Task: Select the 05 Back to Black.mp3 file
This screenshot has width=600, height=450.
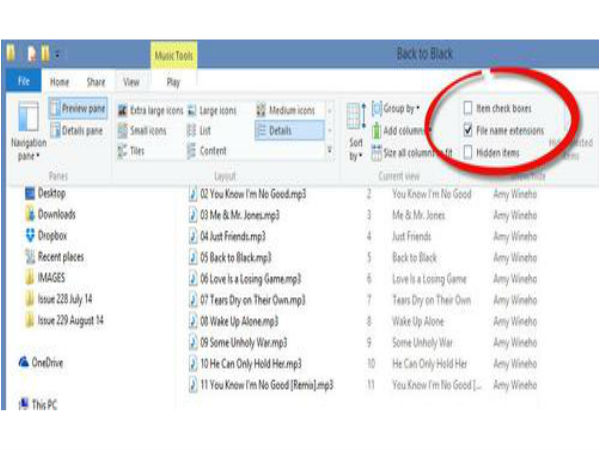Action: point(236,258)
